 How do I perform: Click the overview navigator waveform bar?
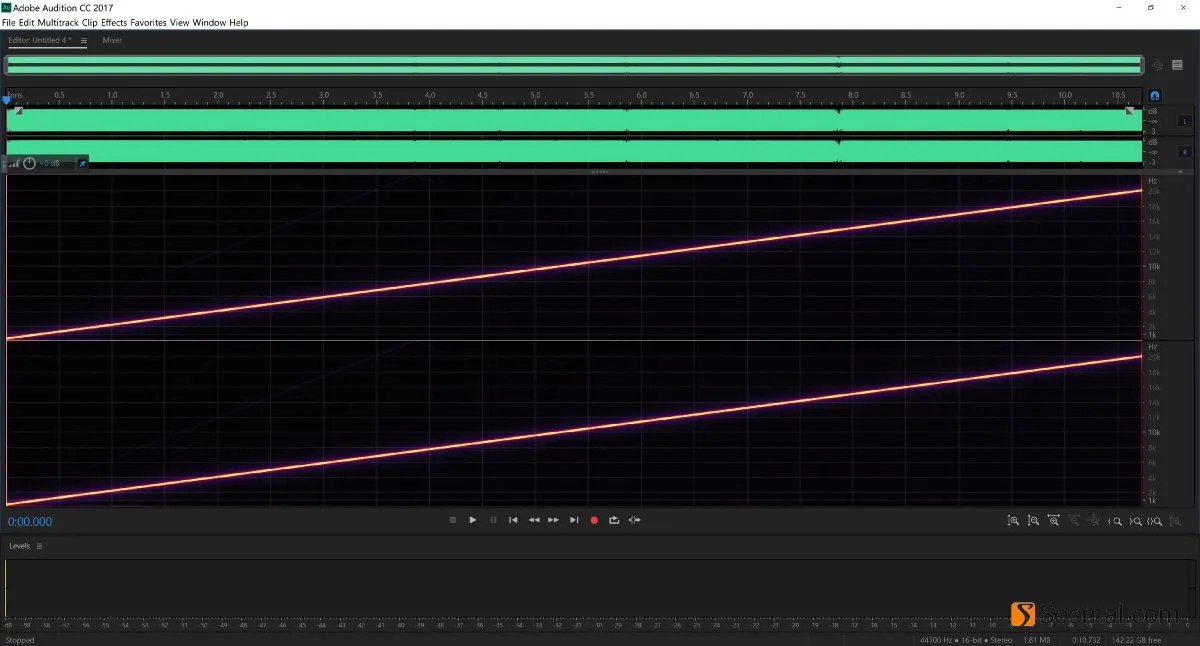[574, 65]
